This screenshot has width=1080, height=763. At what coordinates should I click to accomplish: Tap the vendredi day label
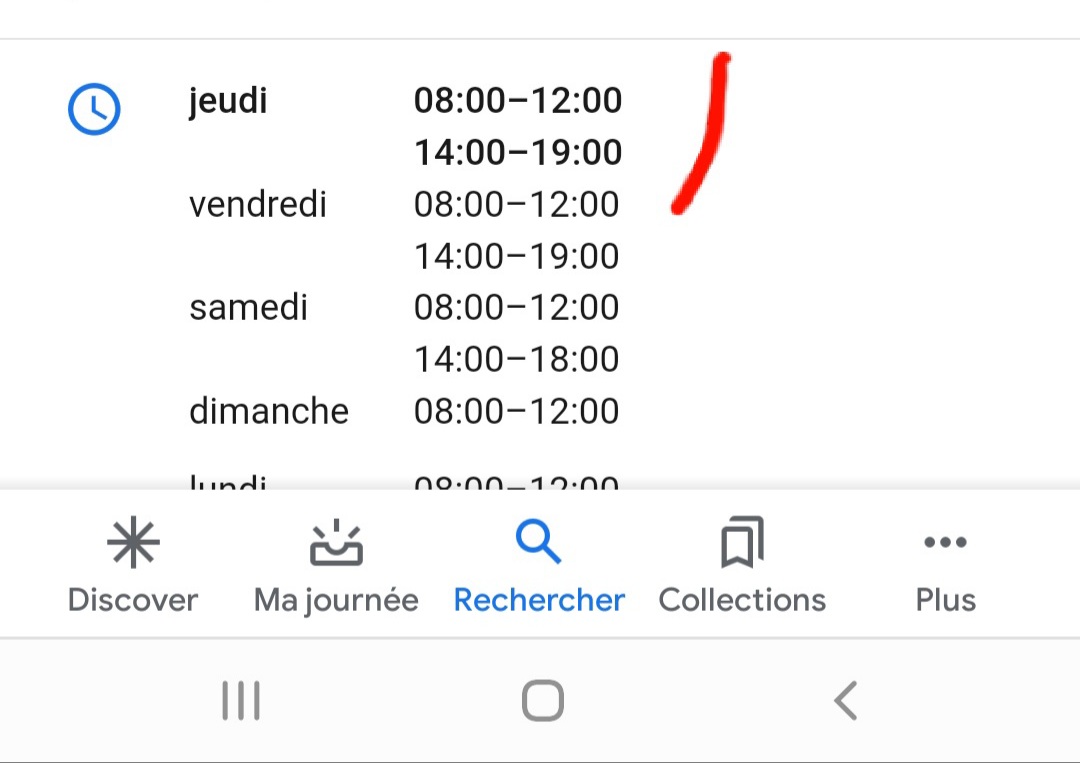[x=258, y=205]
